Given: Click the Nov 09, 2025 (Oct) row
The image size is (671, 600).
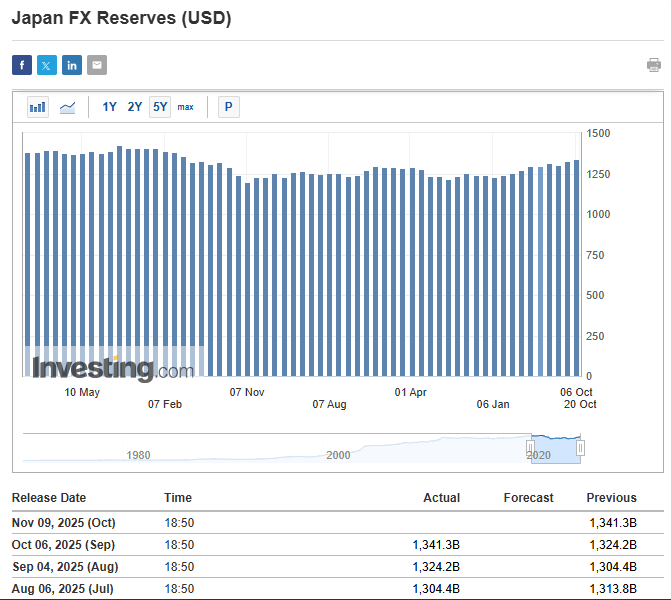Looking at the screenshot, I should point(64,522).
